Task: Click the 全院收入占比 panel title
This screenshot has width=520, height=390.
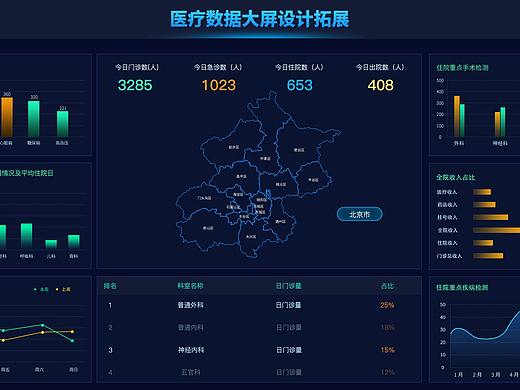Action: [456, 177]
